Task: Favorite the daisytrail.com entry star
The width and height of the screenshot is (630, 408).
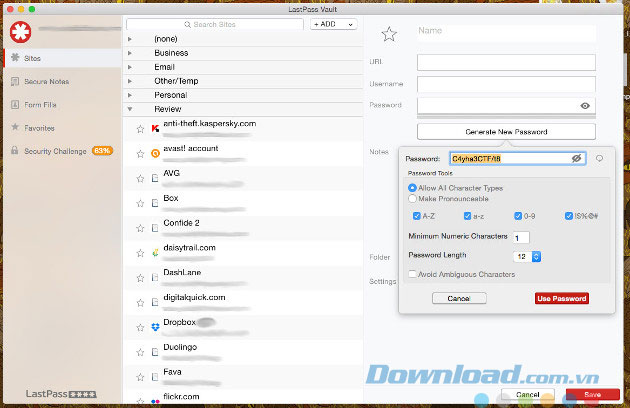Action: [140, 253]
